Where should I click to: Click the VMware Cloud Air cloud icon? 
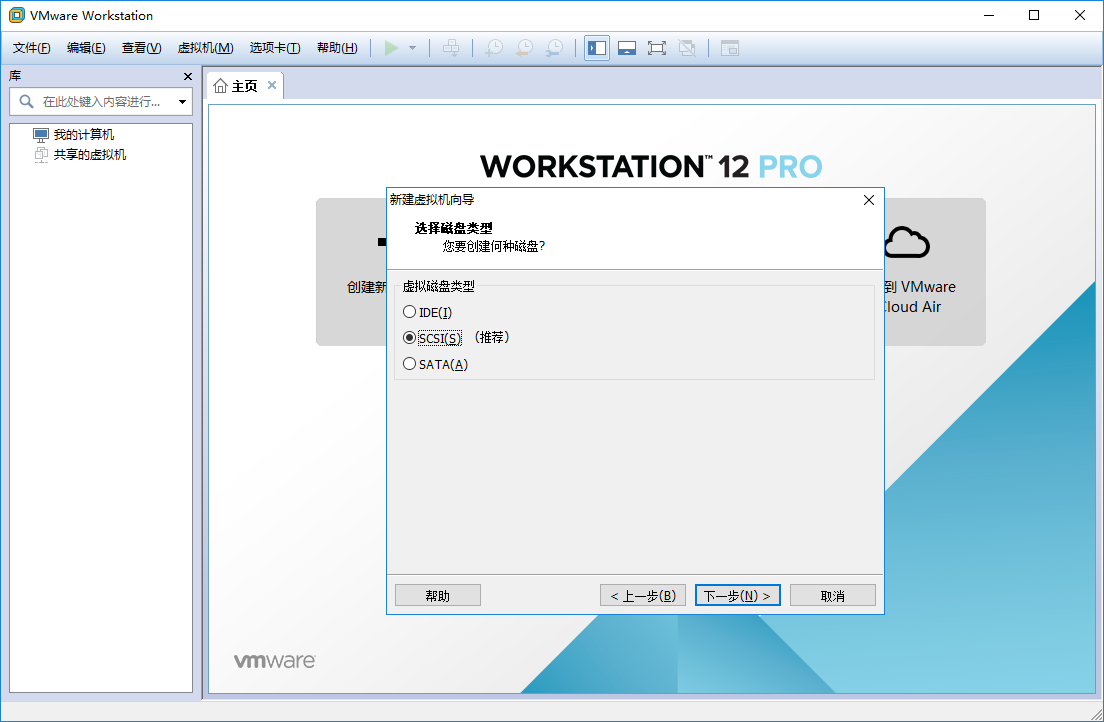[x=907, y=242]
